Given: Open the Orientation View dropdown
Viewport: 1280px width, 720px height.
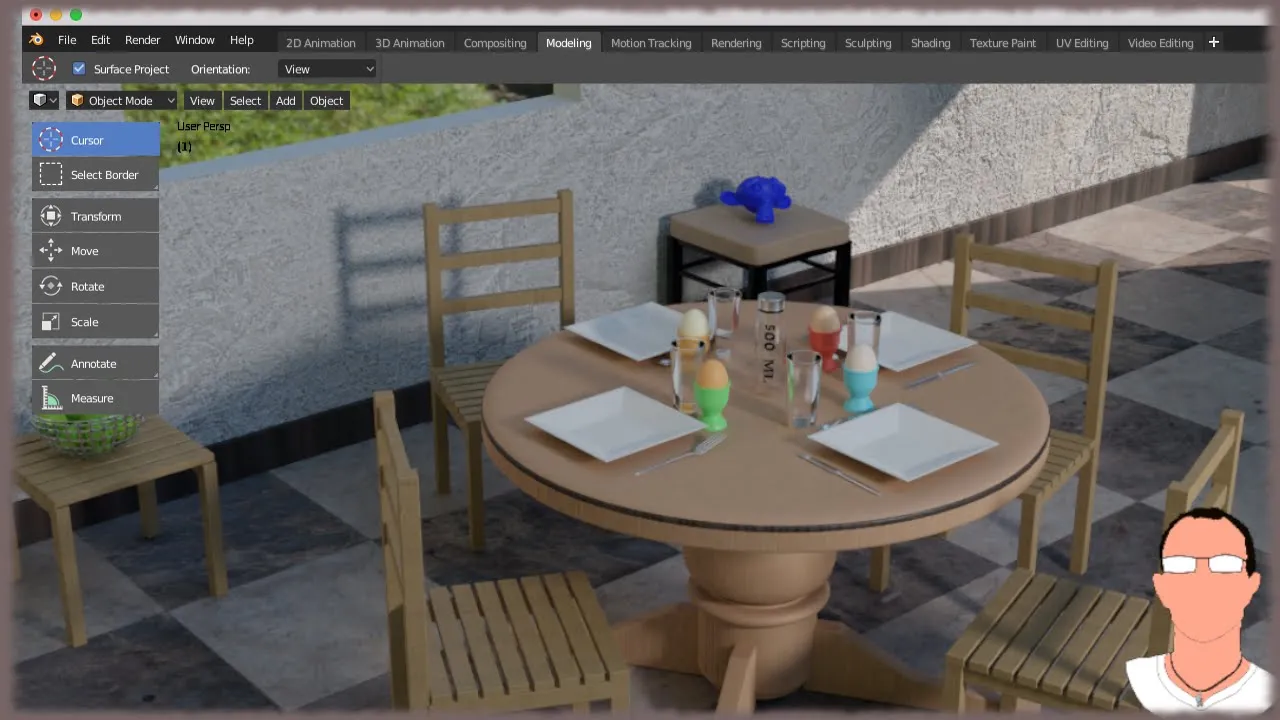Looking at the screenshot, I should coord(328,69).
